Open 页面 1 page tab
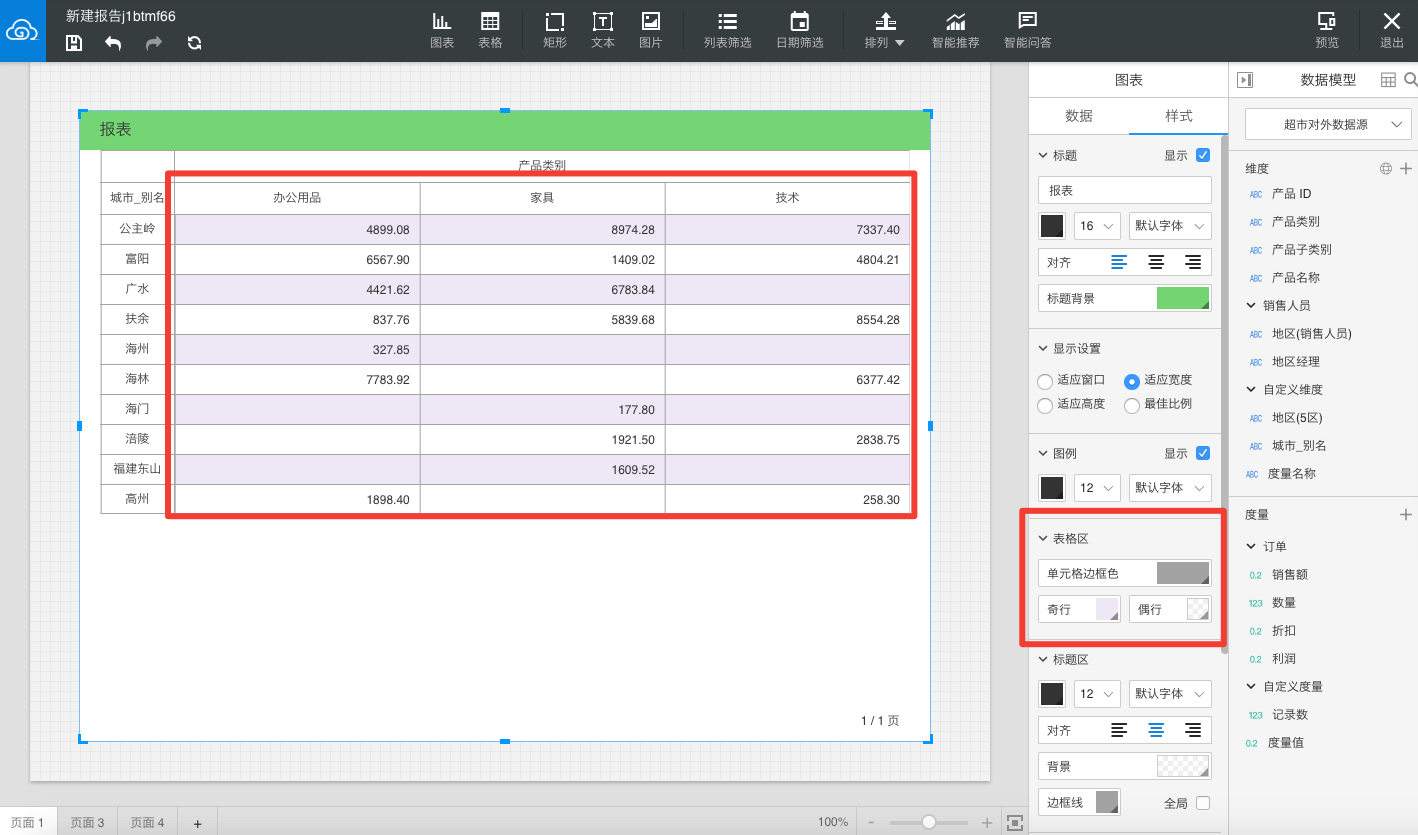1418x835 pixels. point(27,822)
